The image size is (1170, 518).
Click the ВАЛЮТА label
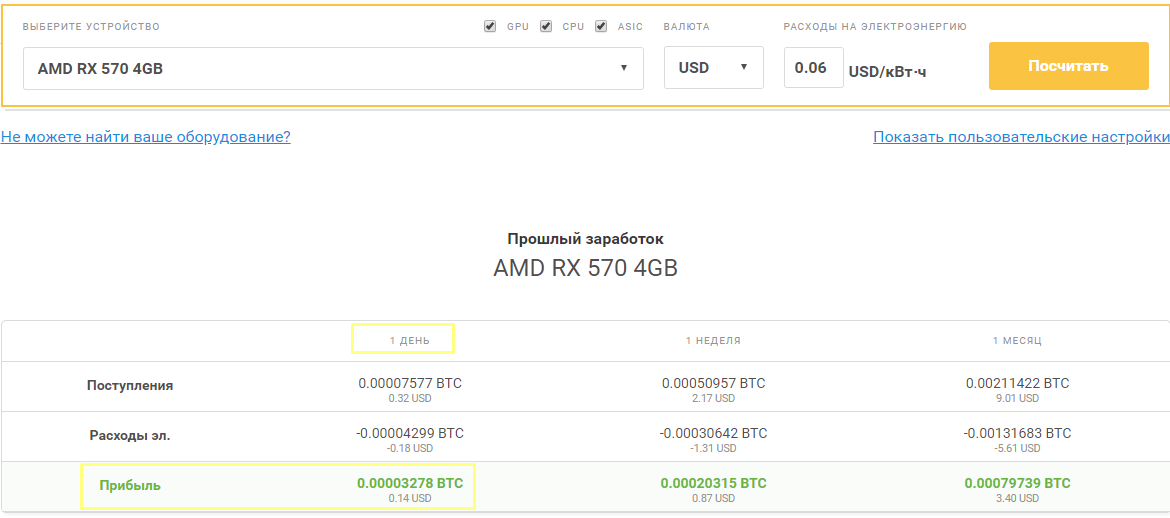pyautogui.click(x=686, y=27)
